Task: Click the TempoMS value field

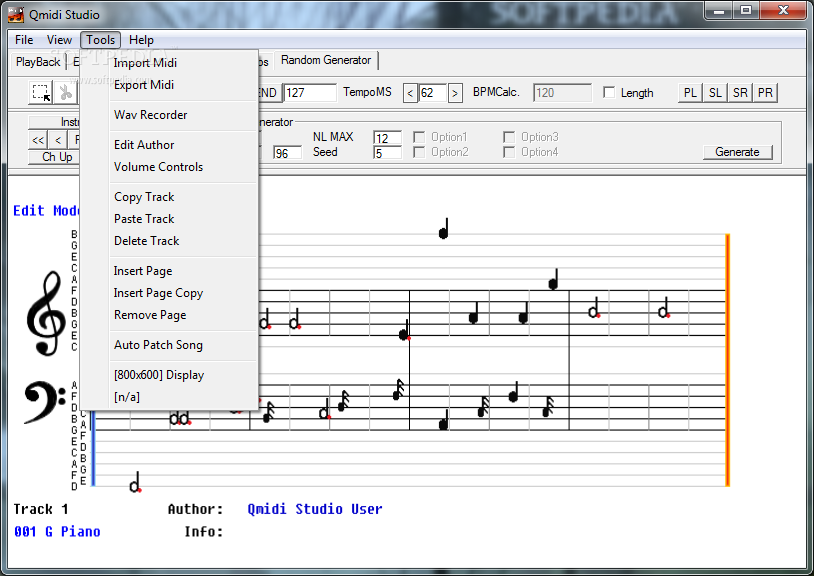Action: click(x=432, y=93)
